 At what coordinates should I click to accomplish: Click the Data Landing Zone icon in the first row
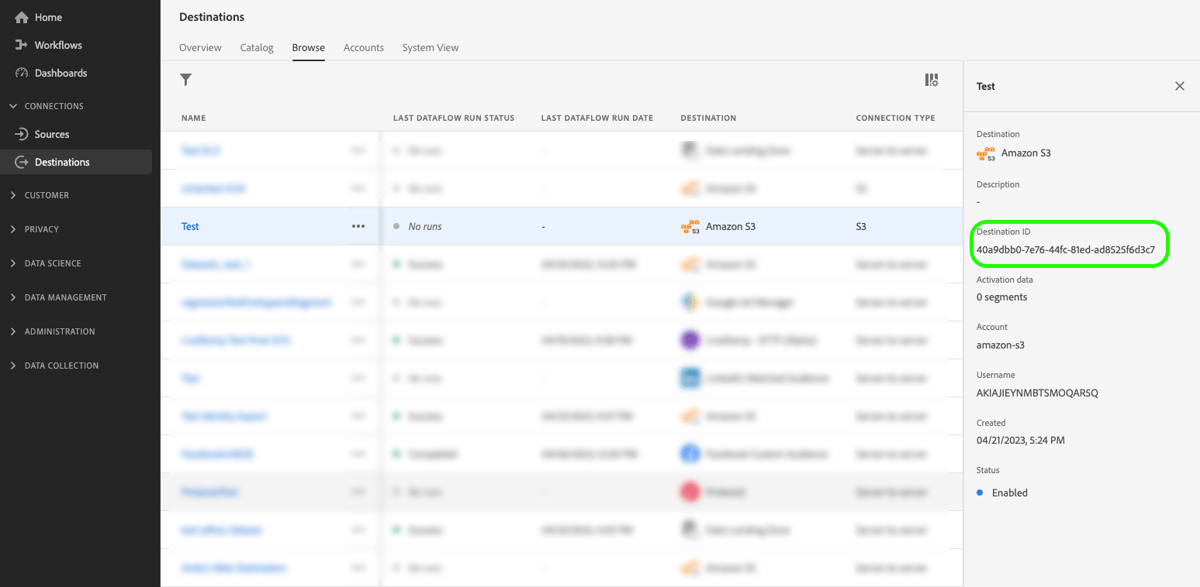[688, 150]
